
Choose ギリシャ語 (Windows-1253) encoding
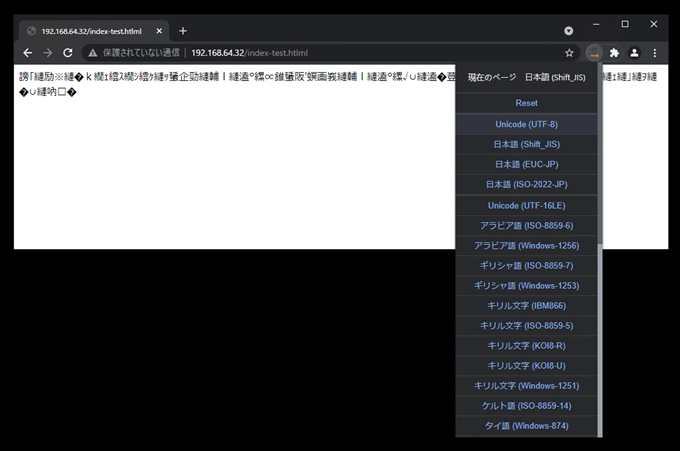(x=526, y=286)
